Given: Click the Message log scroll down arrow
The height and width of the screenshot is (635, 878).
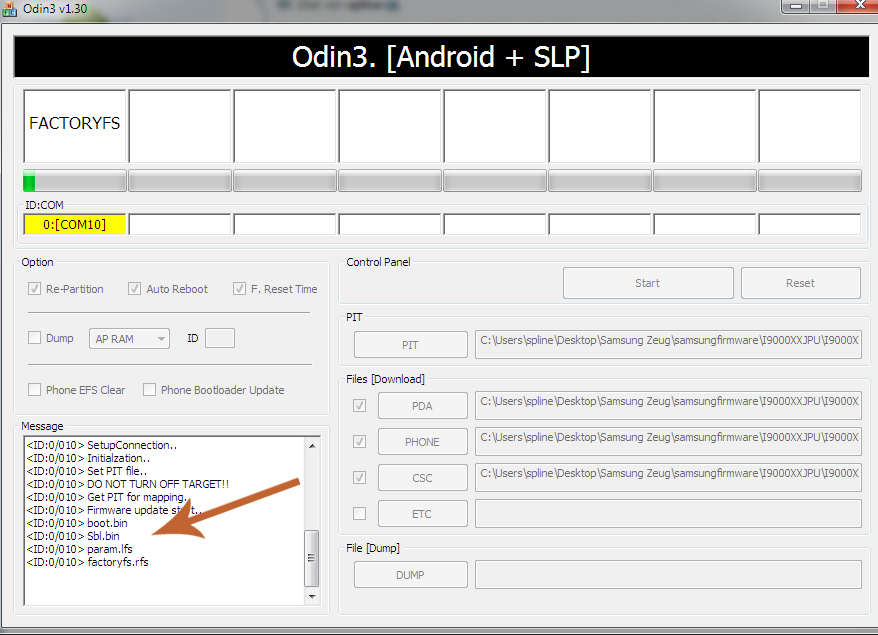Looking at the screenshot, I should click(312, 597).
